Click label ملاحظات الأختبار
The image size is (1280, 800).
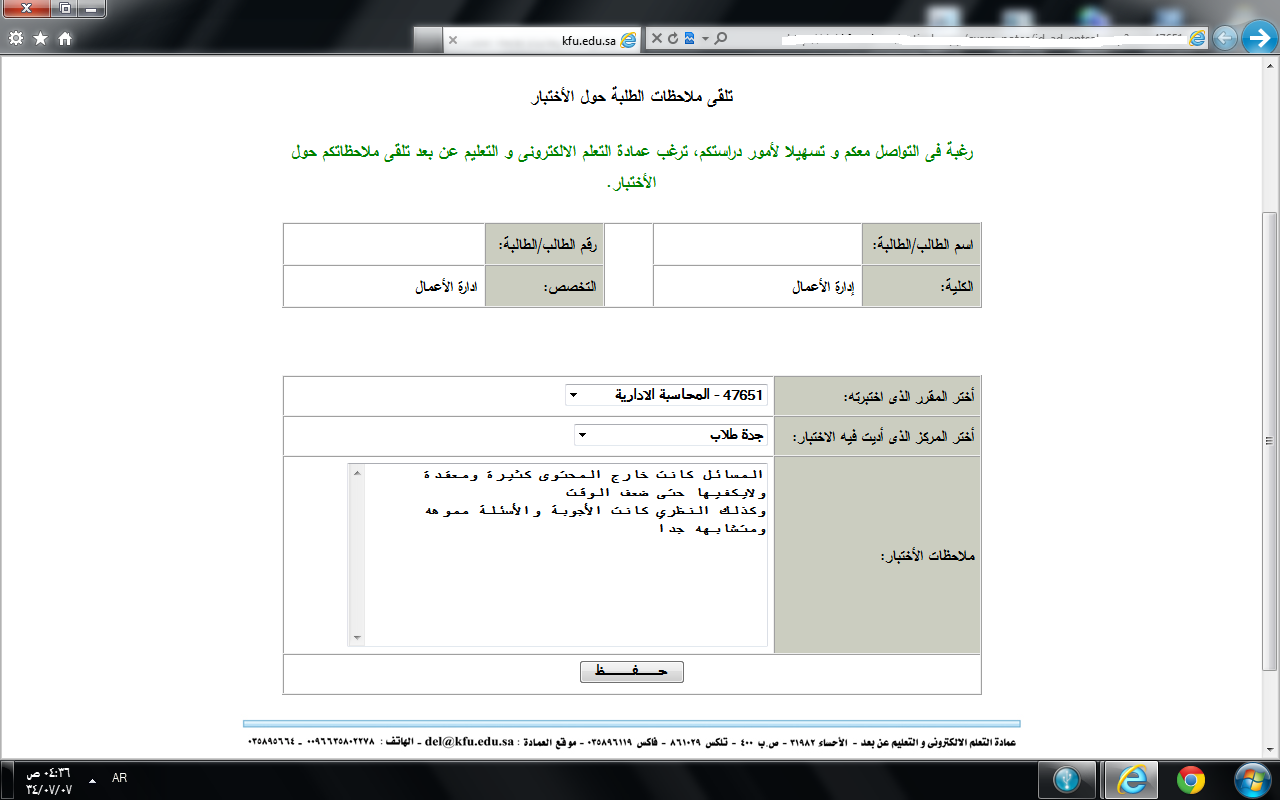point(928,555)
